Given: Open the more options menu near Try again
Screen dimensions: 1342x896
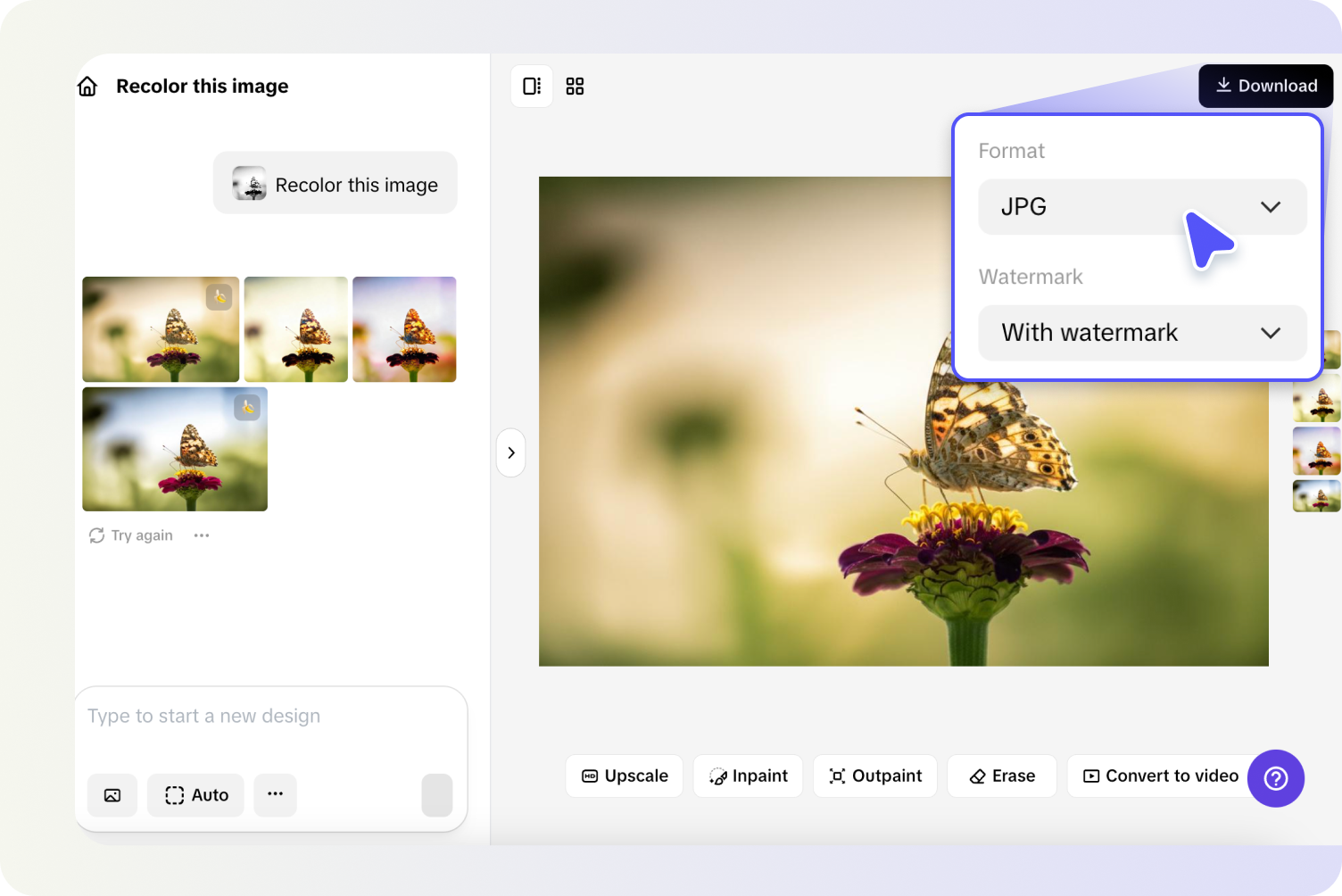Looking at the screenshot, I should coord(202,535).
